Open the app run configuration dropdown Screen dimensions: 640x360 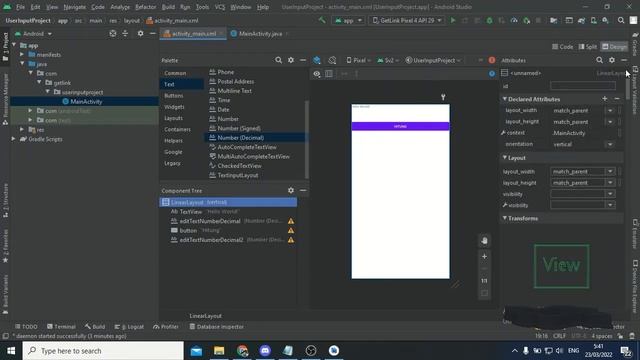(x=348, y=20)
